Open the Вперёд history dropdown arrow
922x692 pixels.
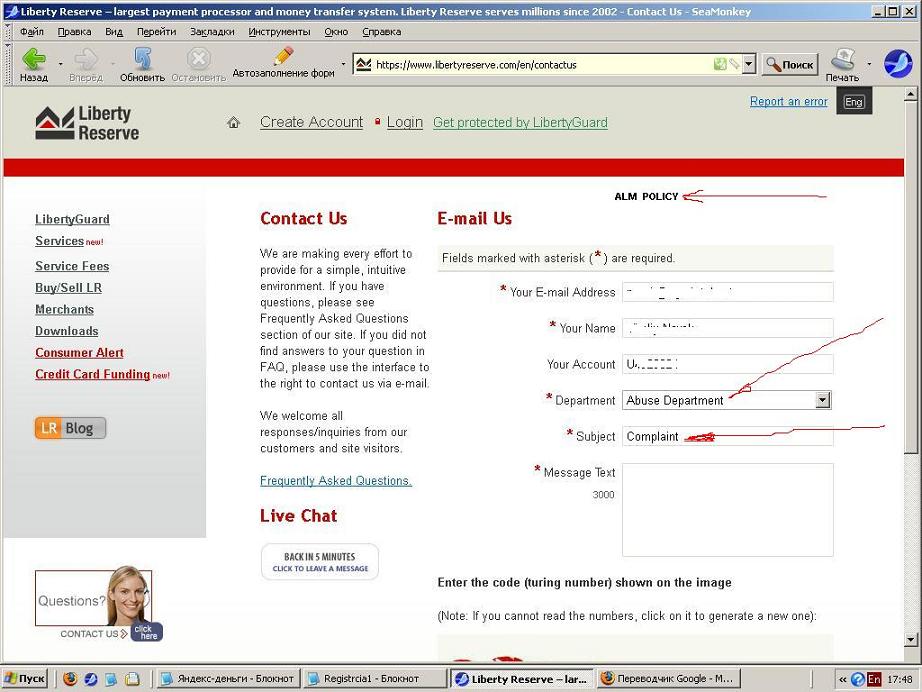112,63
